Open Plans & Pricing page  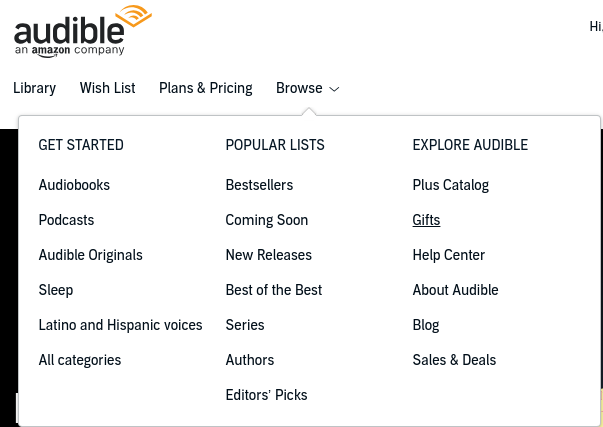point(206,88)
